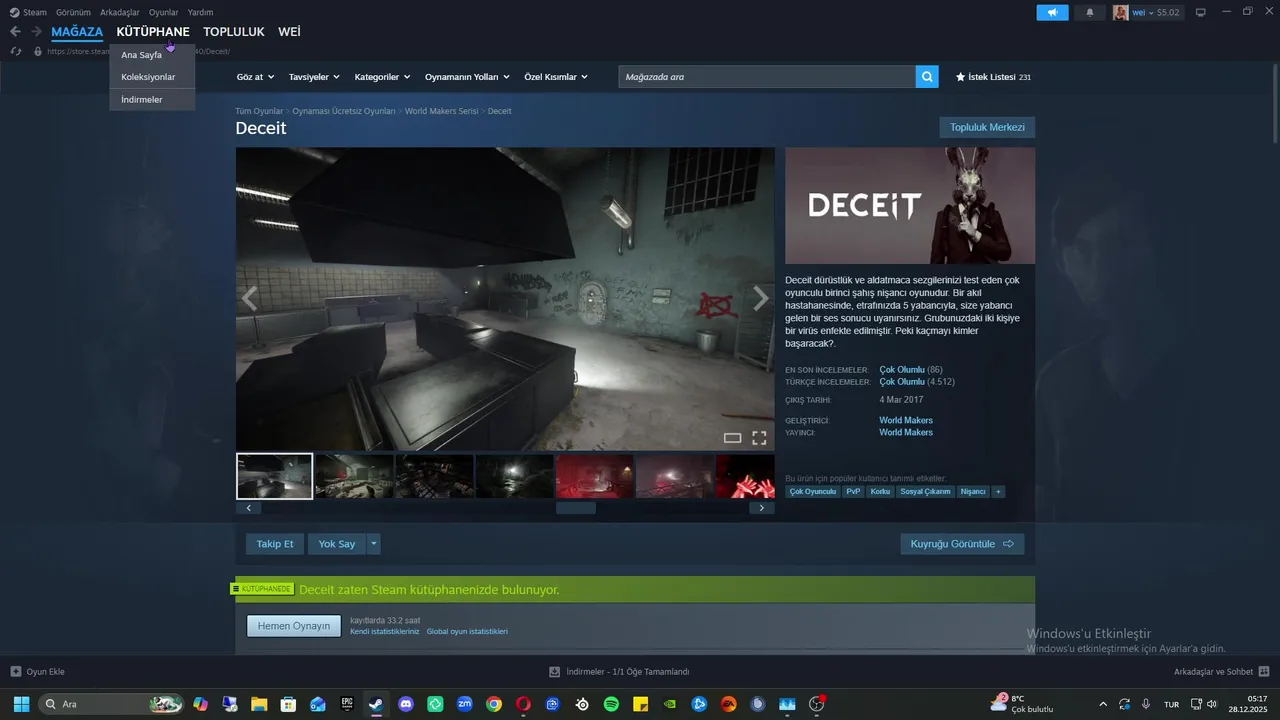
Task: Show next screenshot with right arrow
Action: [x=761, y=298]
